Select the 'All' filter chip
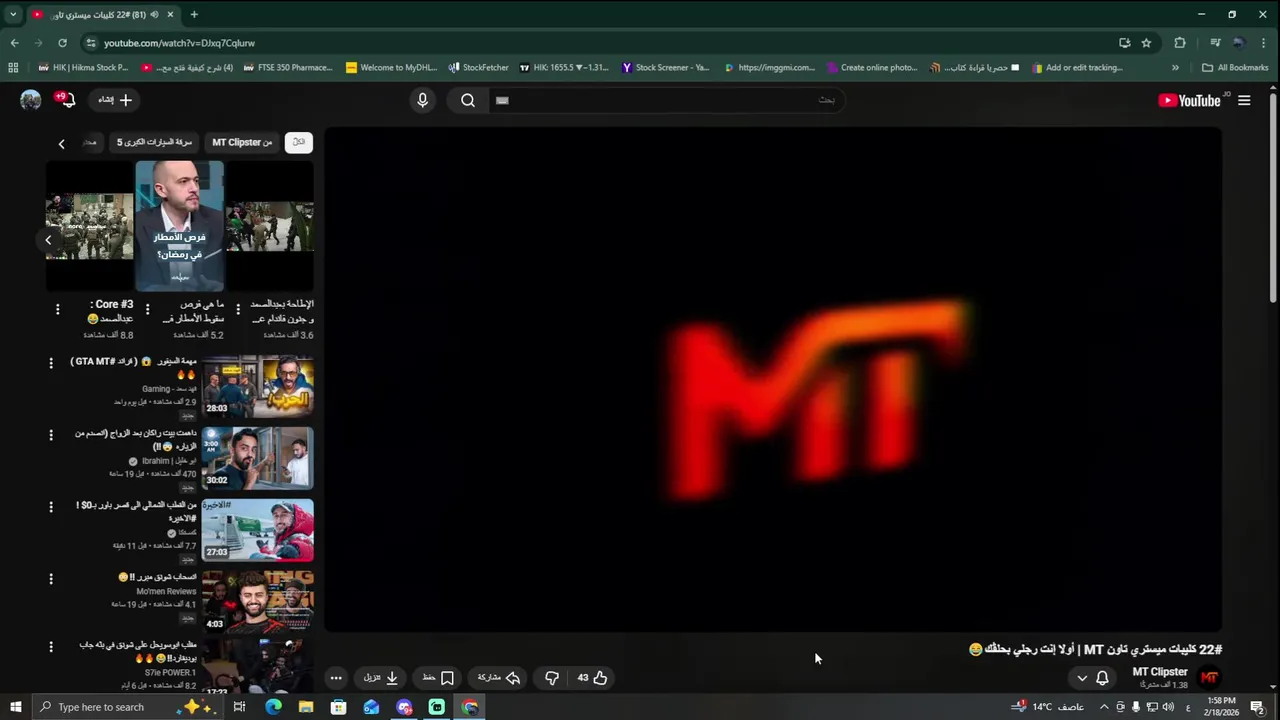This screenshot has width=1280, height=720. pyautogui.click(x=298, y=142)
